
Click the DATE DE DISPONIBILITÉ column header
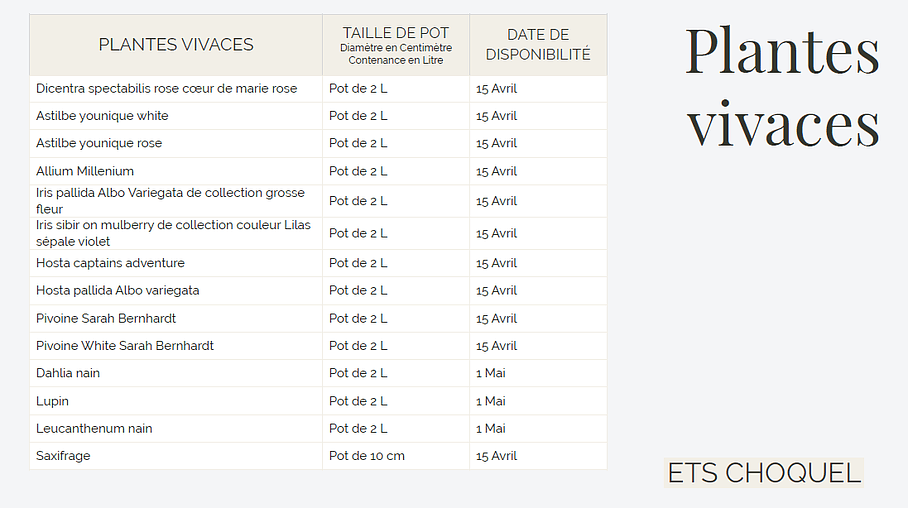click(x=538, y=45)
